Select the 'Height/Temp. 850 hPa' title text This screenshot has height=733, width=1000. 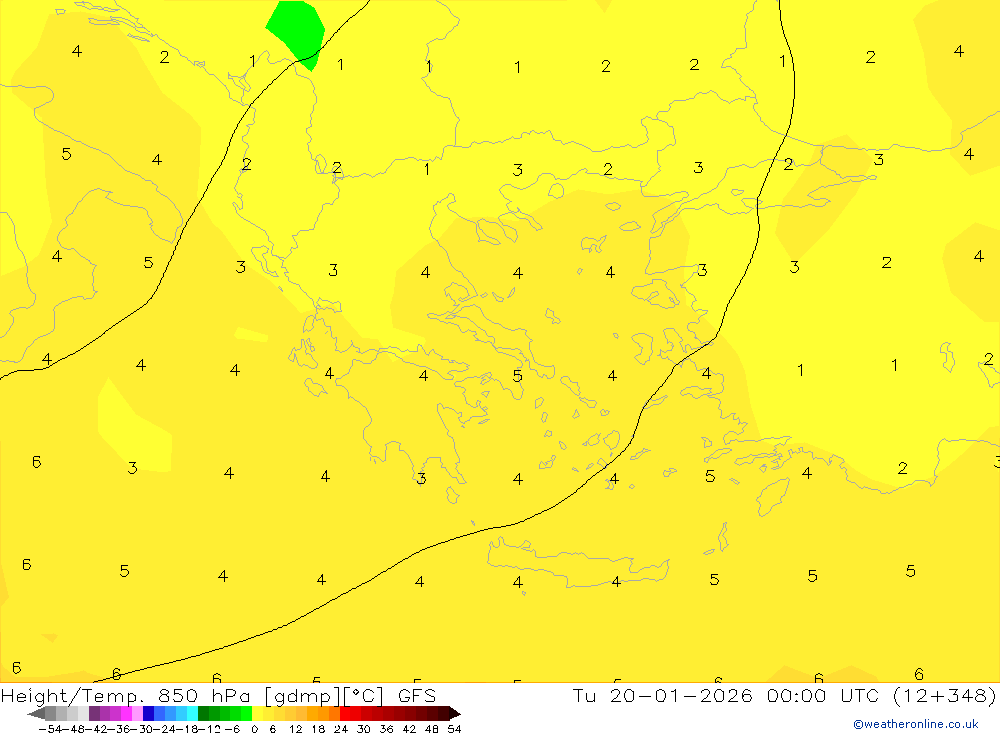click(126, 696)
